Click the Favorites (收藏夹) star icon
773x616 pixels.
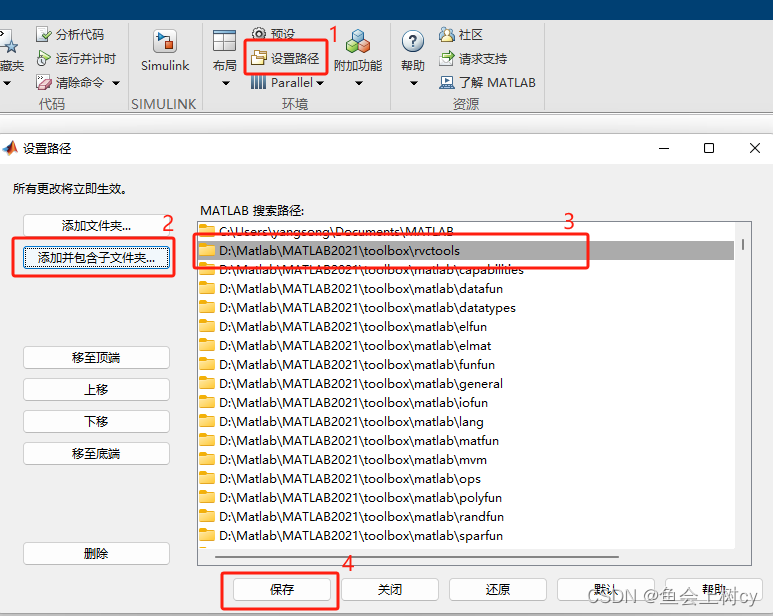(x=9, y=43)
